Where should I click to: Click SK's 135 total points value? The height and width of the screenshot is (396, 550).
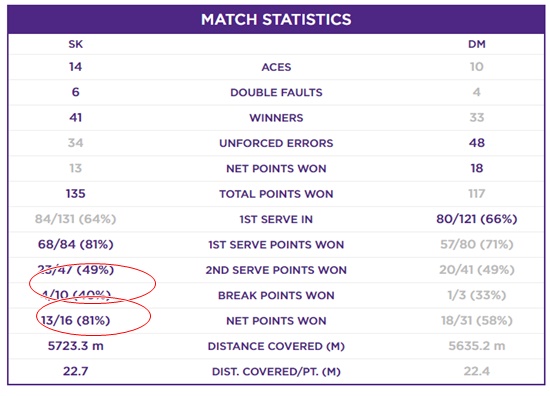tap(76, 194)
